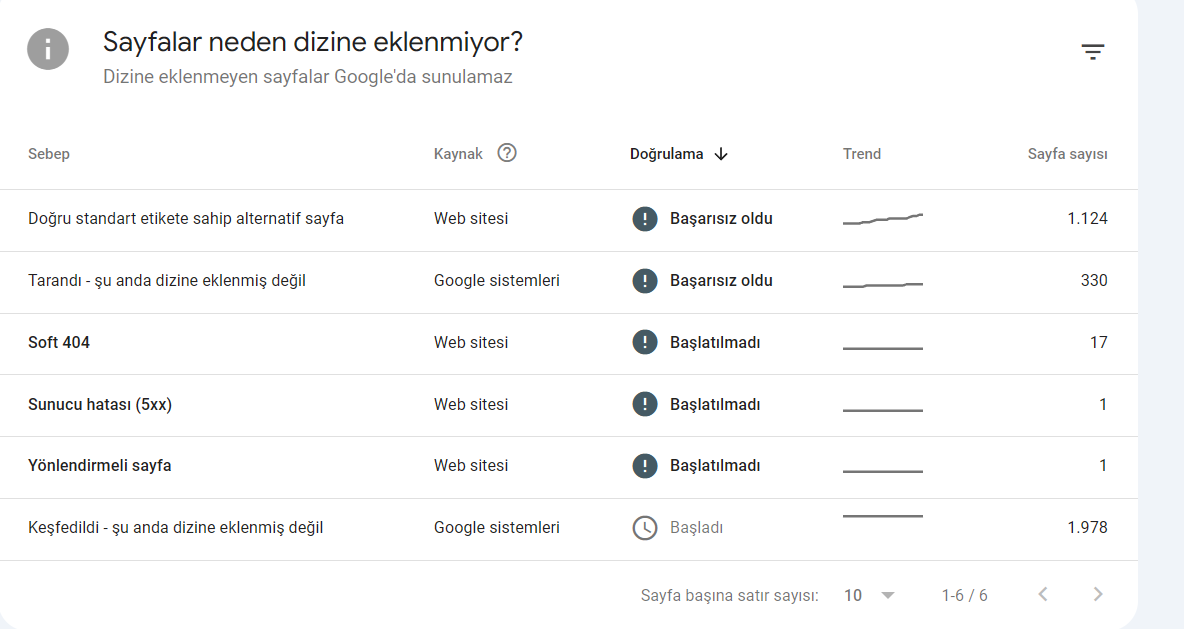Open the Kaynak help question mark
Viewport: 1184px width, 629px height.
(507, 153)
